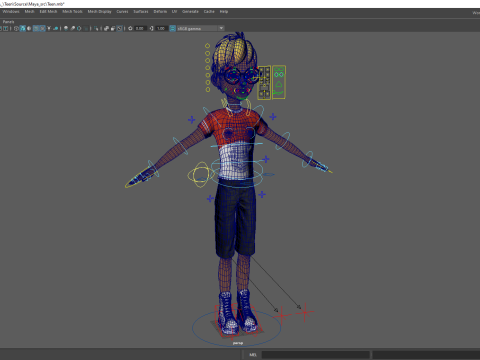Click the command result field at bottom right
The image size is (480, 360).
426,355
